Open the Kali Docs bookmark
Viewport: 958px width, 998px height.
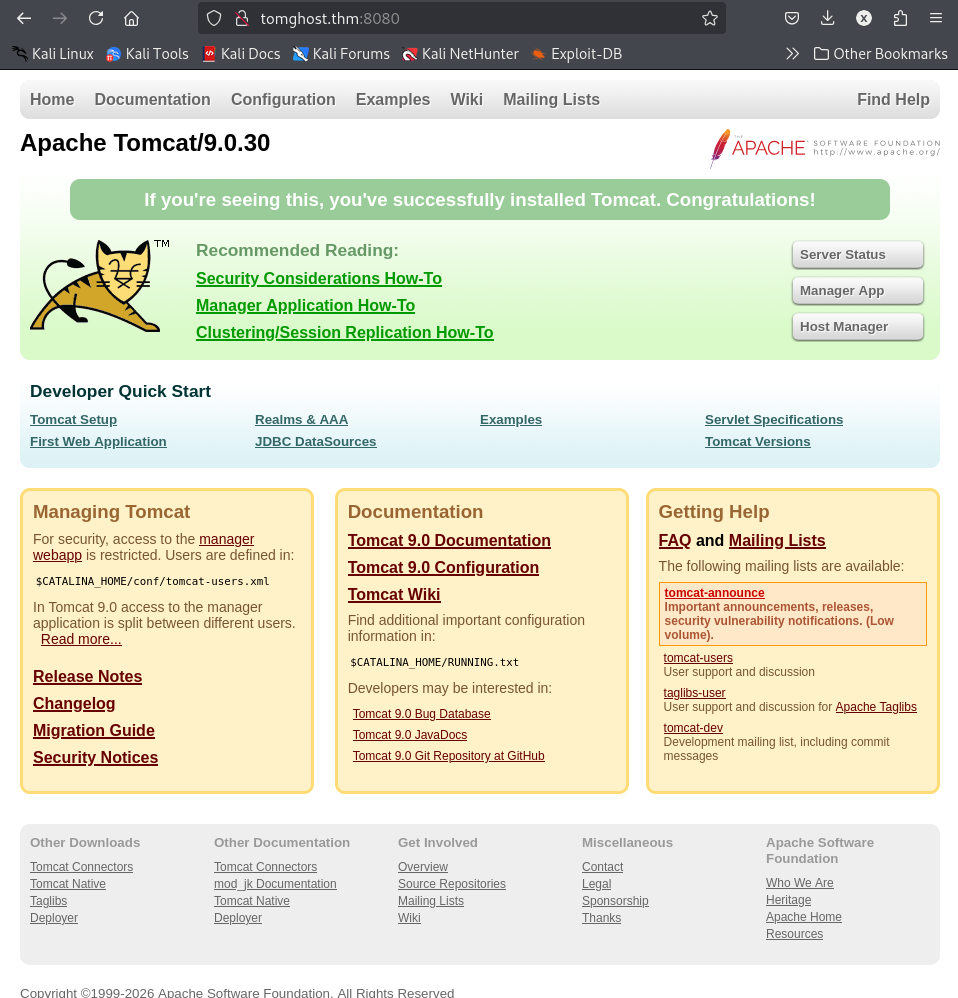[x=241, y=54]
